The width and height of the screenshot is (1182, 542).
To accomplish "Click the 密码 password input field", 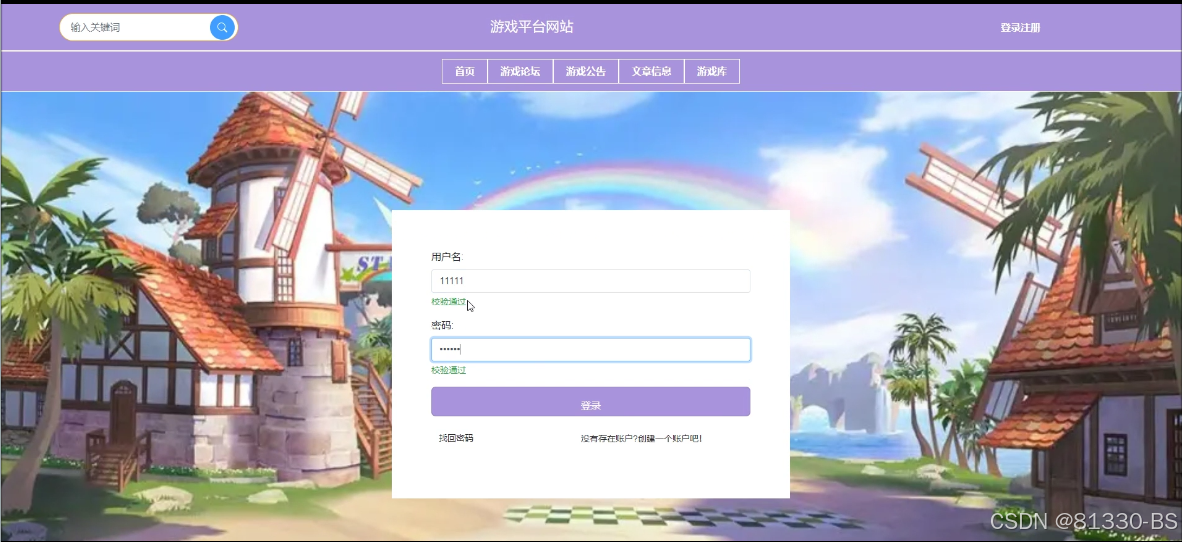I will coord(590,350).
